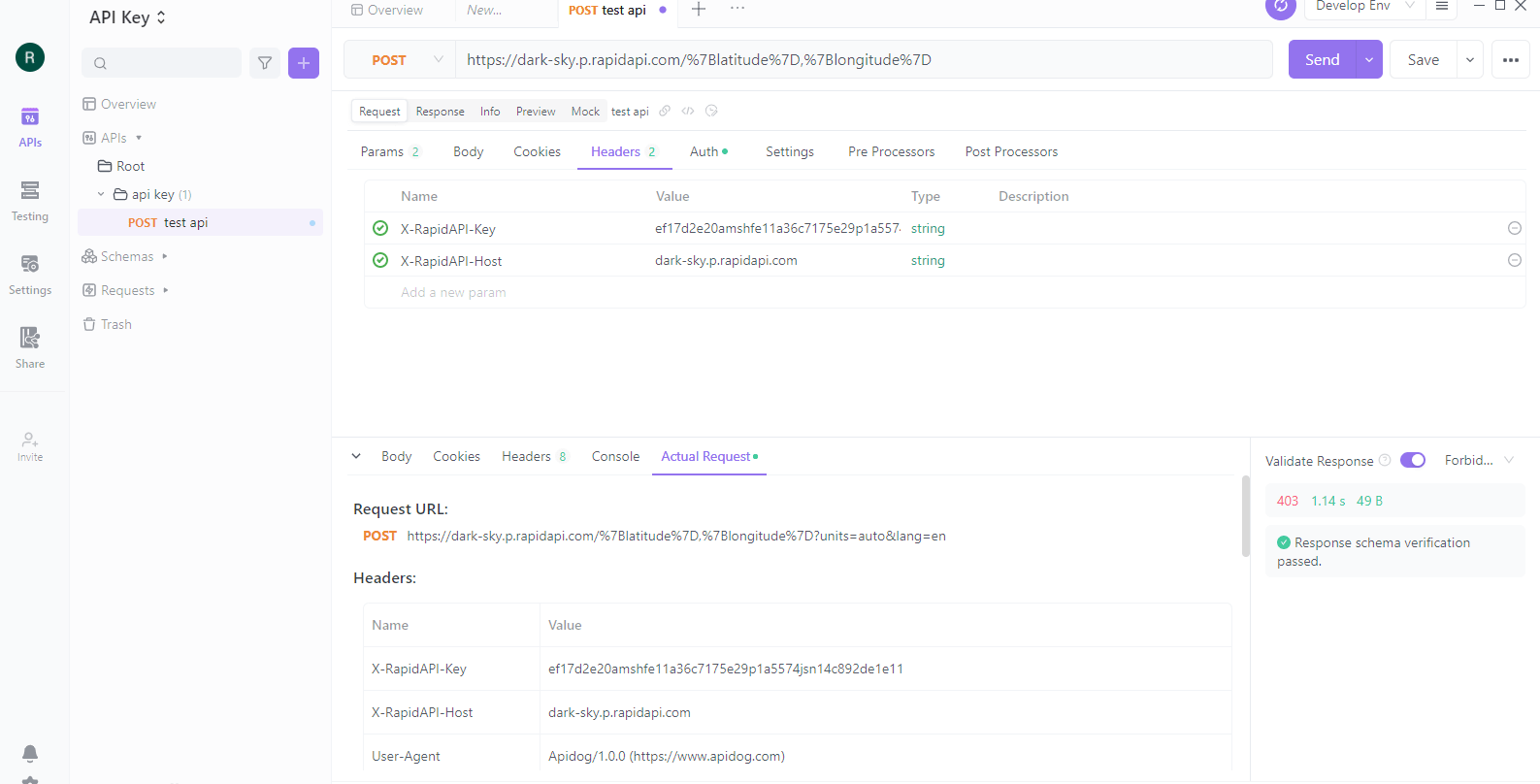Select POST test api in the tree
Viewport: 1540px width, 784px height.
tap(200, 222)
